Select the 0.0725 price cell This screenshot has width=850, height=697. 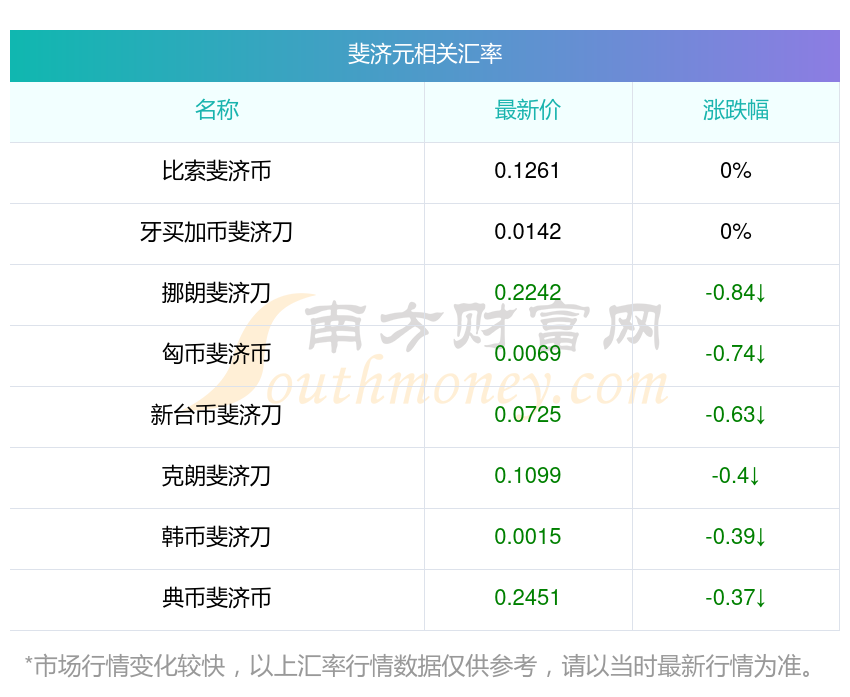tap(528, 415)
